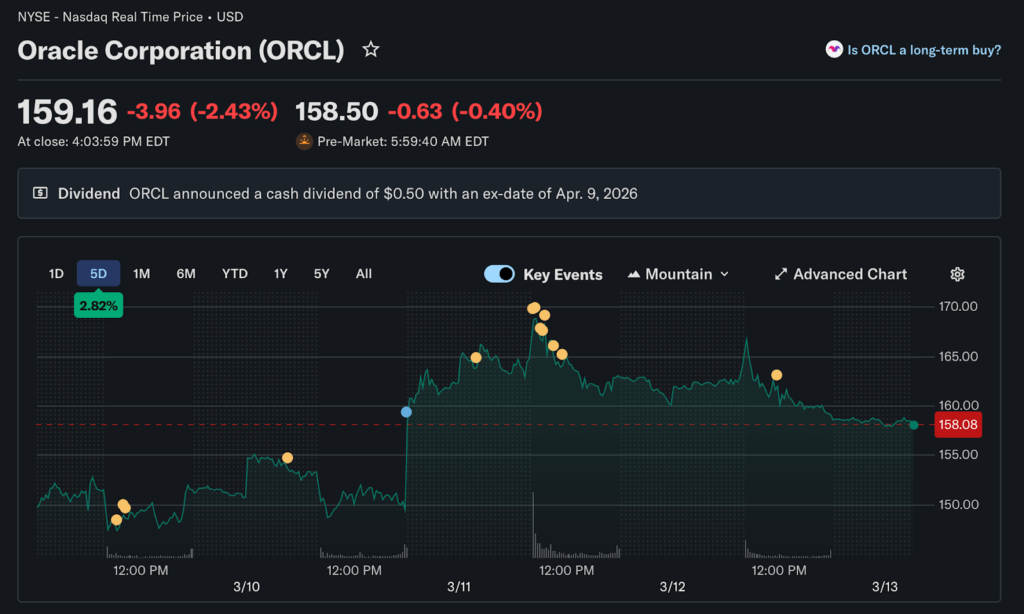Select the 5D time range
The height and width of the screenshot is (614, 1024).
[98, 273]
